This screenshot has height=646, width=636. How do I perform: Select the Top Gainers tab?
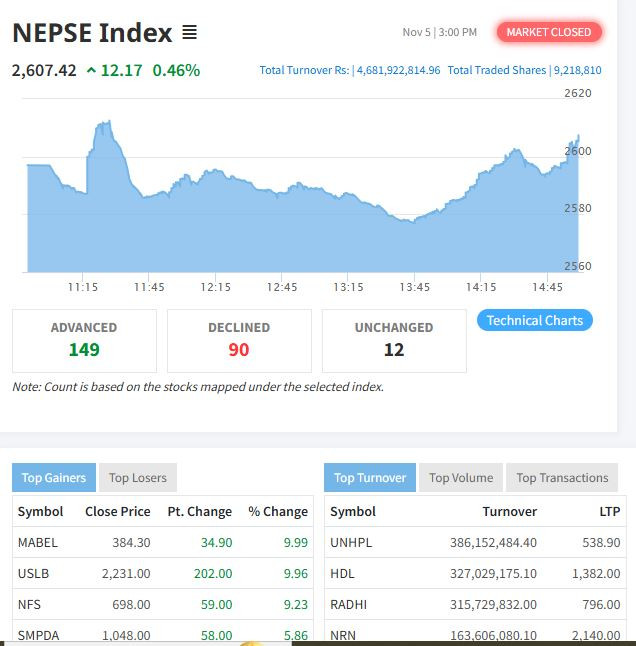[54, 477]
